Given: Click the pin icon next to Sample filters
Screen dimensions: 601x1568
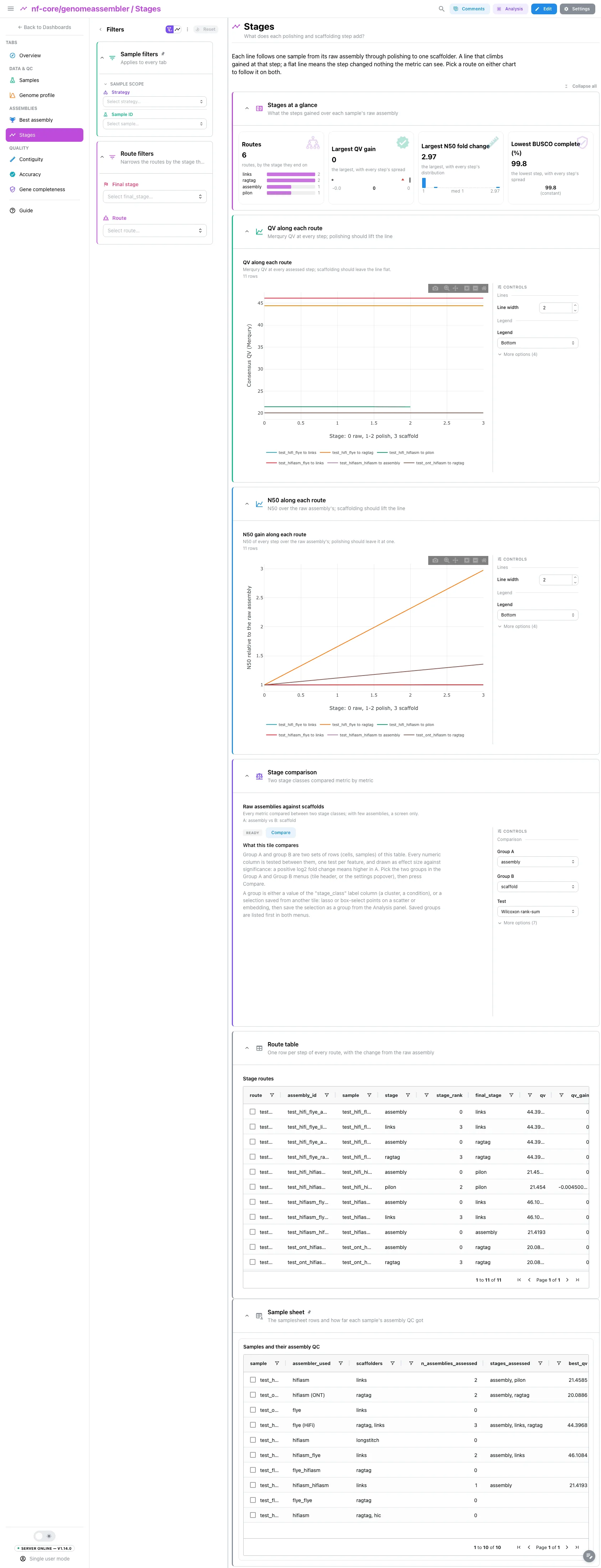Looking at the screenshot, I should 163,54.
